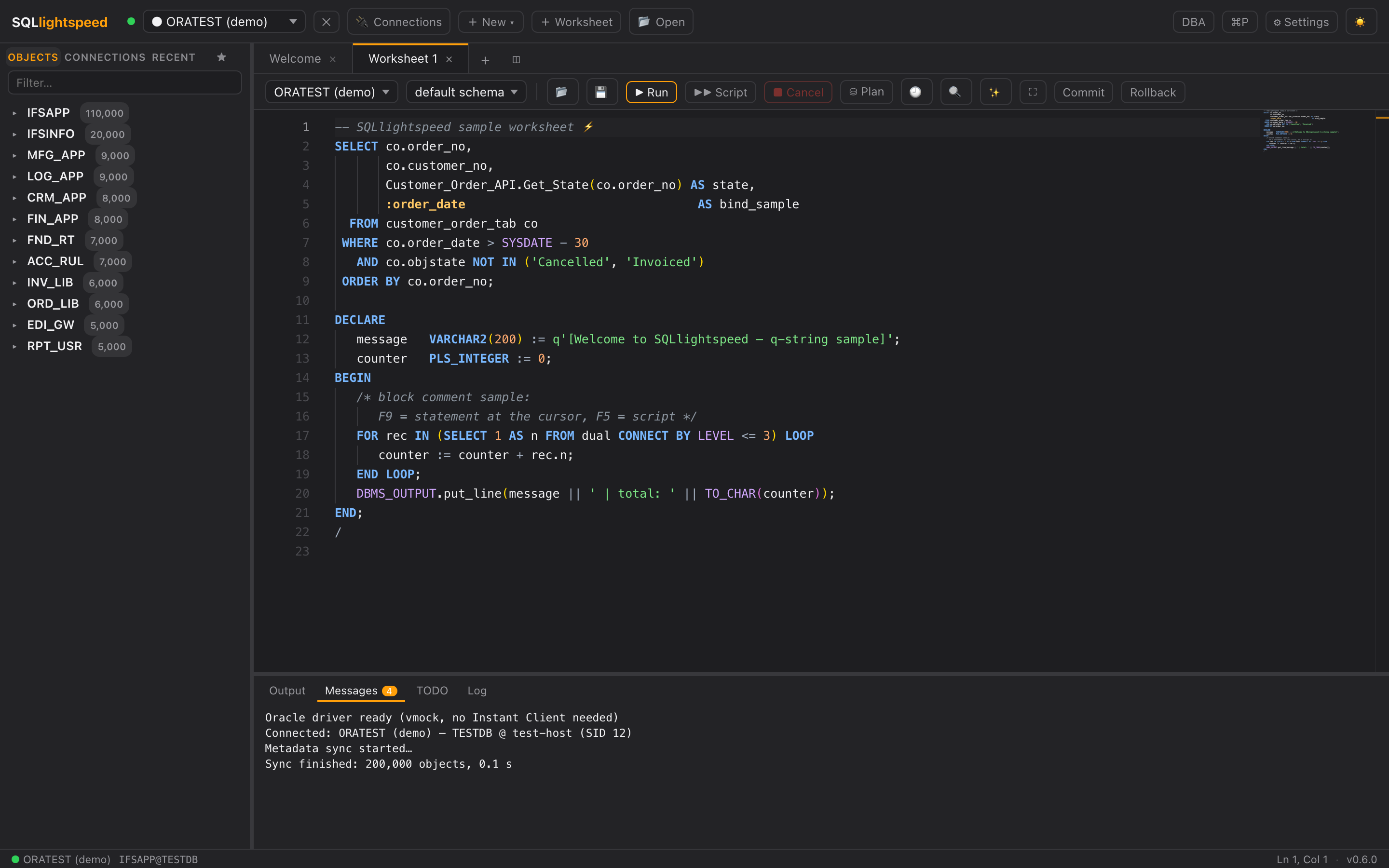
Task: Expand the FIN_APP schema node
Action: point(14,219)
